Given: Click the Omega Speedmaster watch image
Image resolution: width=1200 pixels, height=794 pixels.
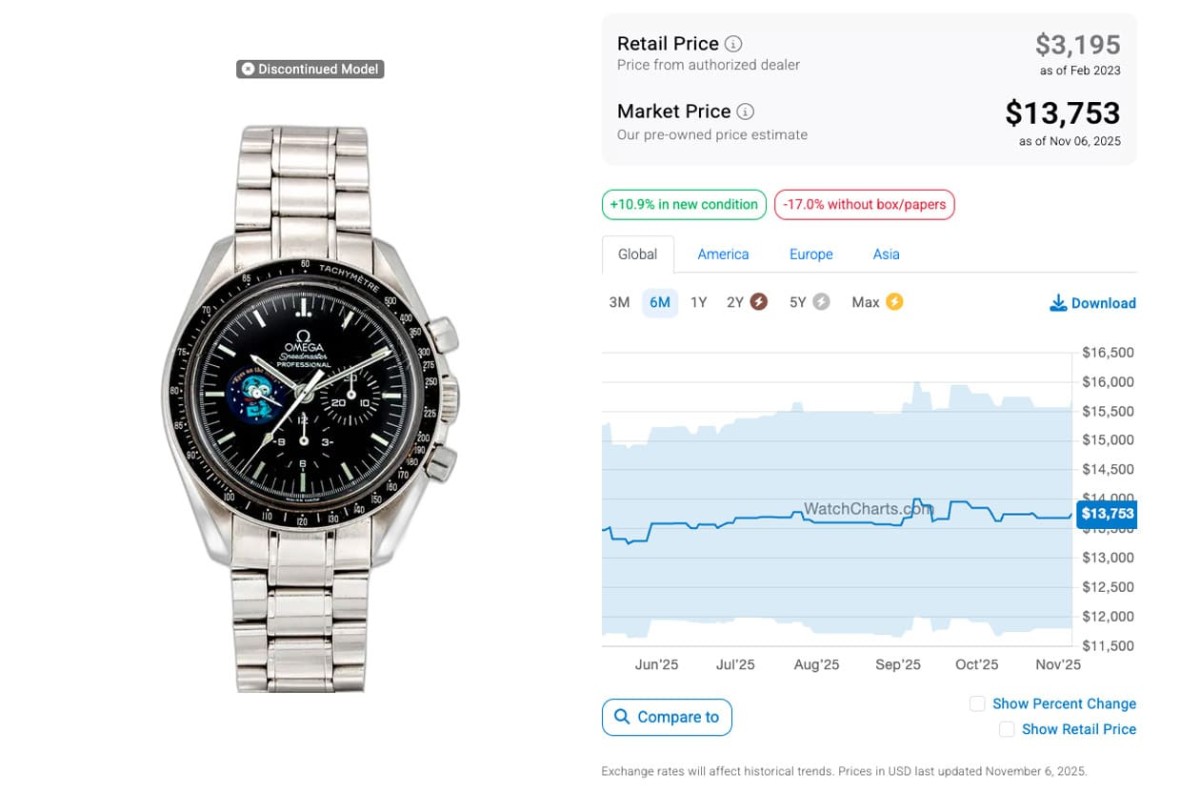Looking at the screenshot, I should pyautogui.click(x=310, y=408).
